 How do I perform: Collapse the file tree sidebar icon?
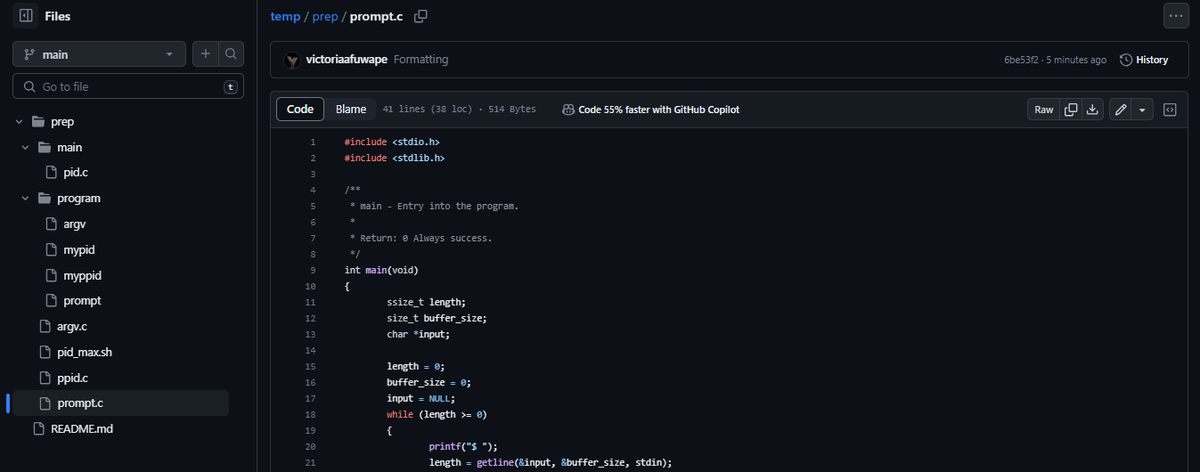point(26,16)
